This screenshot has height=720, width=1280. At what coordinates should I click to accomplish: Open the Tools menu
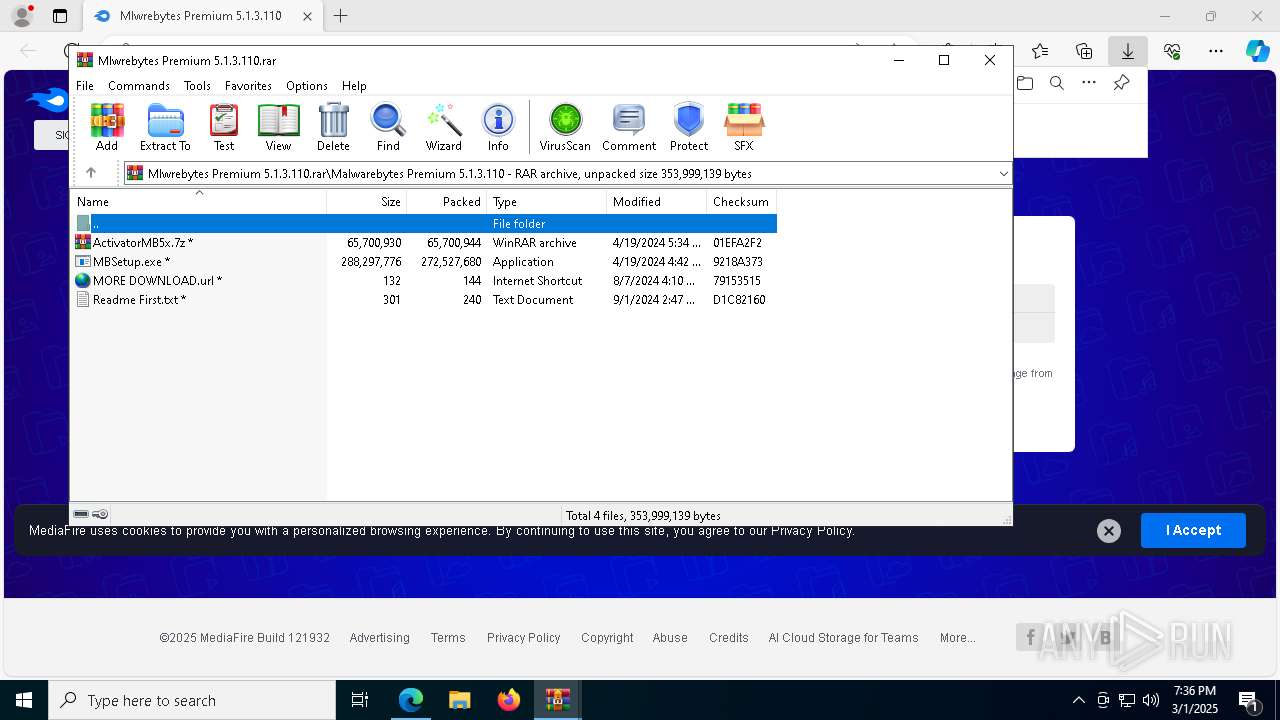197,86
